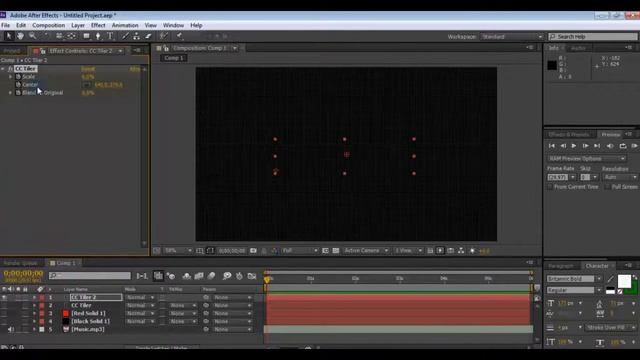Image resolution: width=640 pixels, height=360 pixels.
Task: Select the Selection arrow tool
Action: pos(9,36)
